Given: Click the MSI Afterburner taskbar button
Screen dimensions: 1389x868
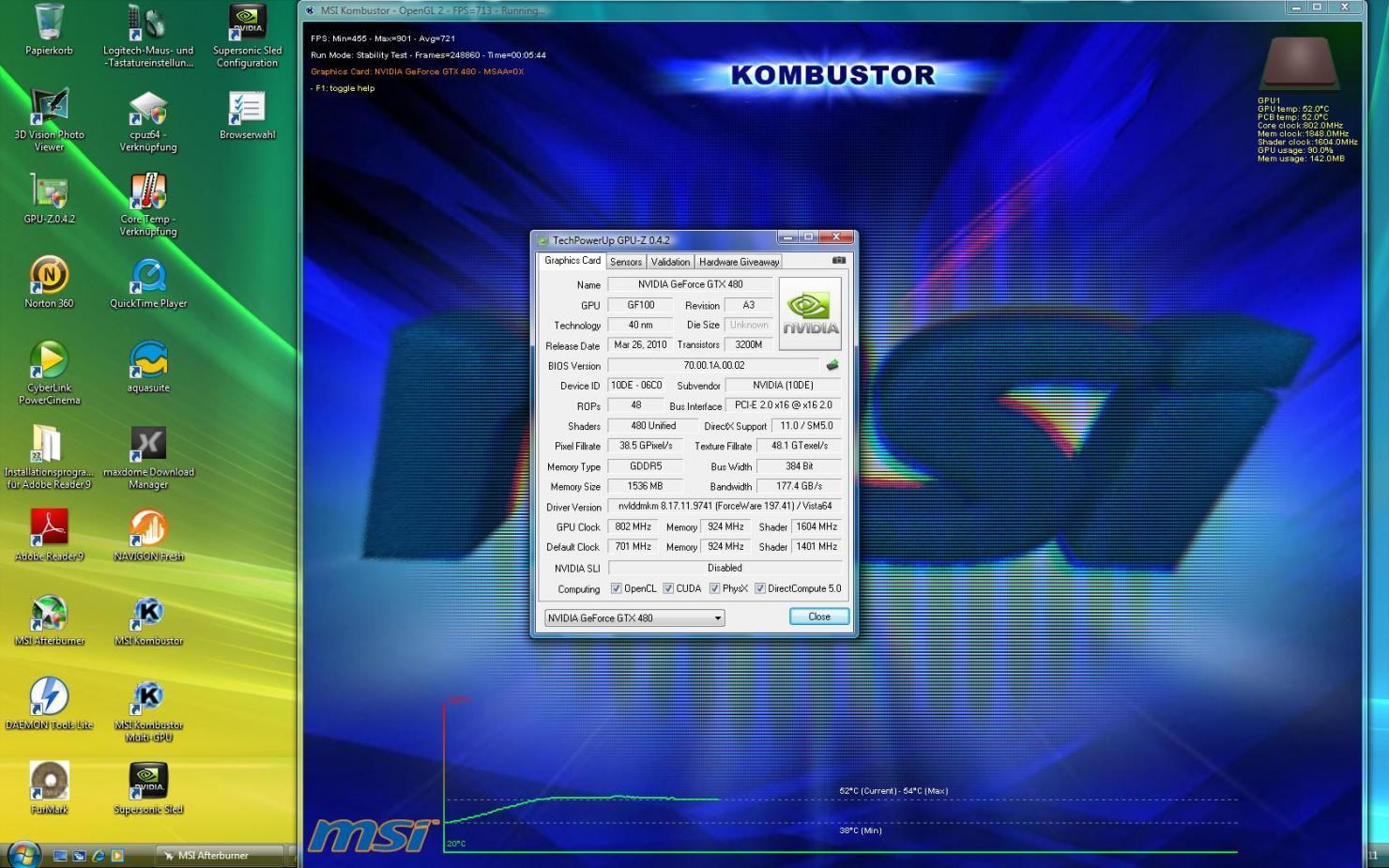Looking at the screenshot, I should pos(219,856).
